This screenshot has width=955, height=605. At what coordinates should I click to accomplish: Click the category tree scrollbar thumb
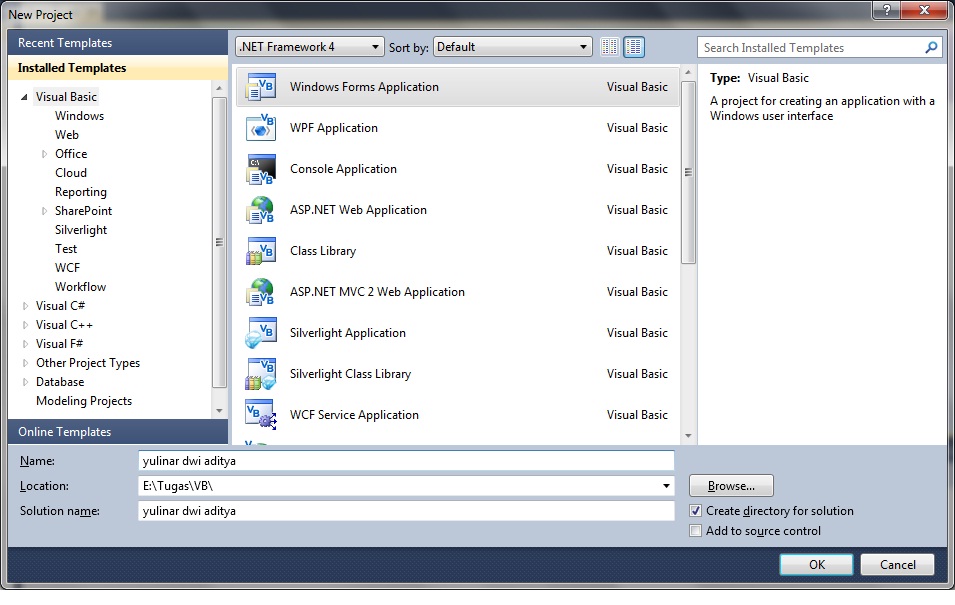click(219, 242)
